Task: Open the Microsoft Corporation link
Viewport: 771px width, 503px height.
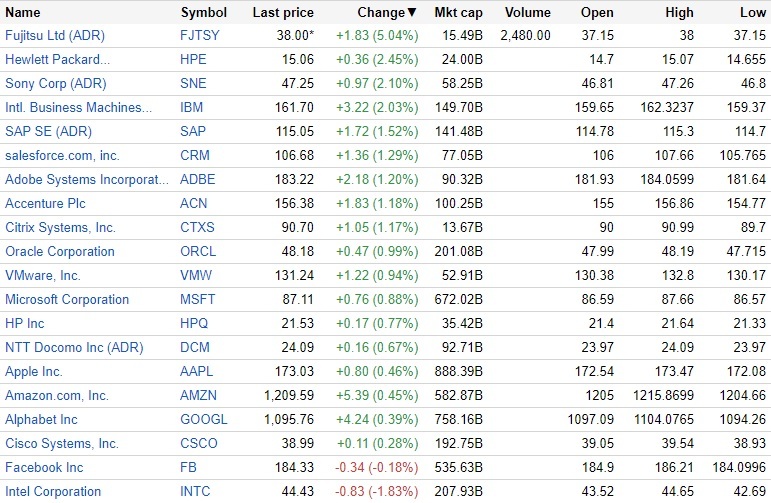Action: [x=67, y=299]
